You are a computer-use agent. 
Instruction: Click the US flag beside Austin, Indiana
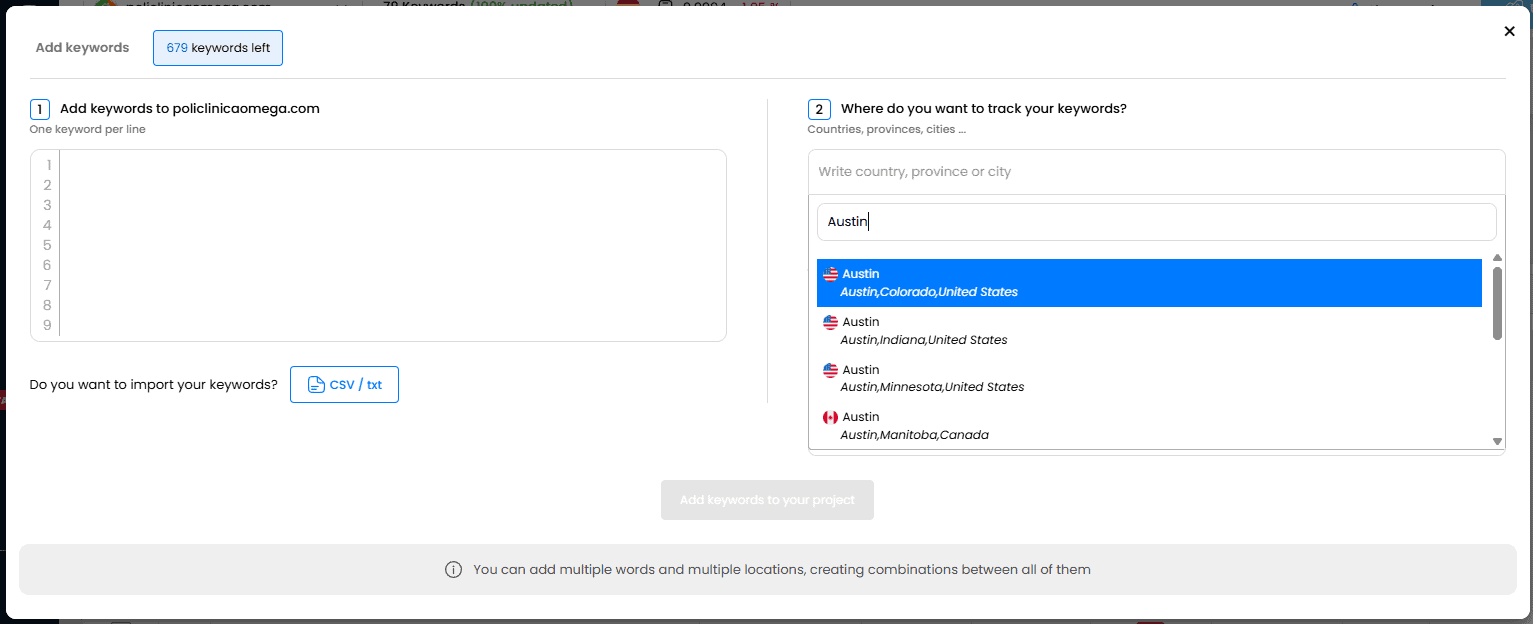pos(830,322)
